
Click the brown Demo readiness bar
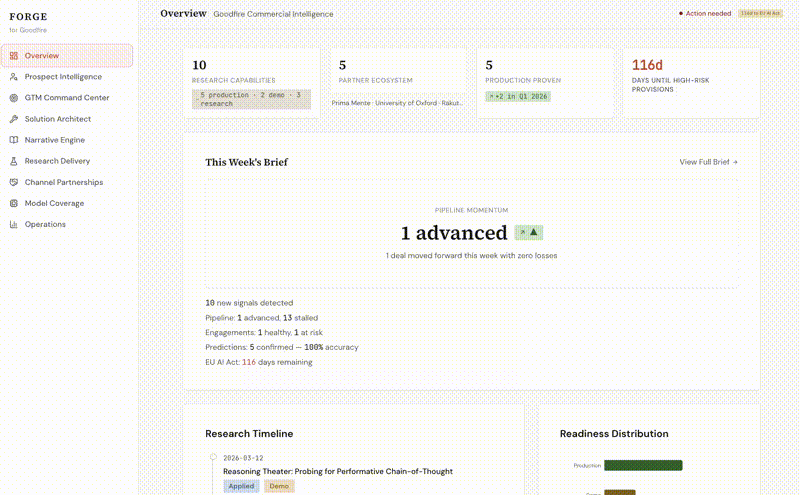point(620,492)
